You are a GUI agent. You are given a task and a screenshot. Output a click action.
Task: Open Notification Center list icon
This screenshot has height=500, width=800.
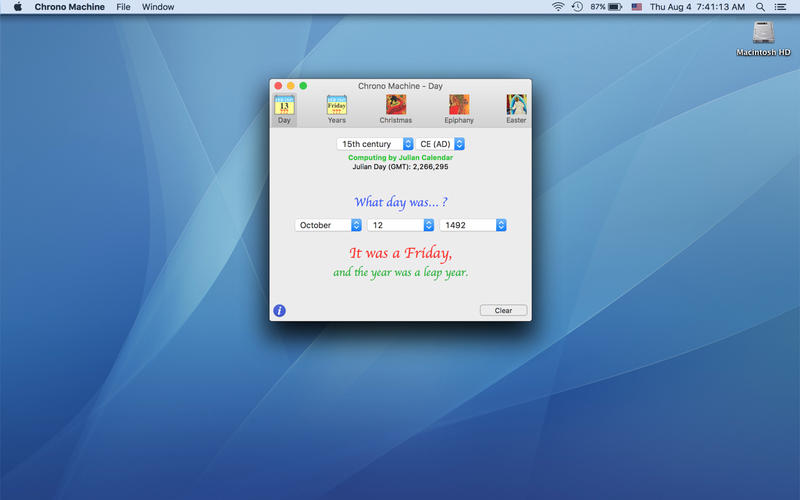click(780, 7)
